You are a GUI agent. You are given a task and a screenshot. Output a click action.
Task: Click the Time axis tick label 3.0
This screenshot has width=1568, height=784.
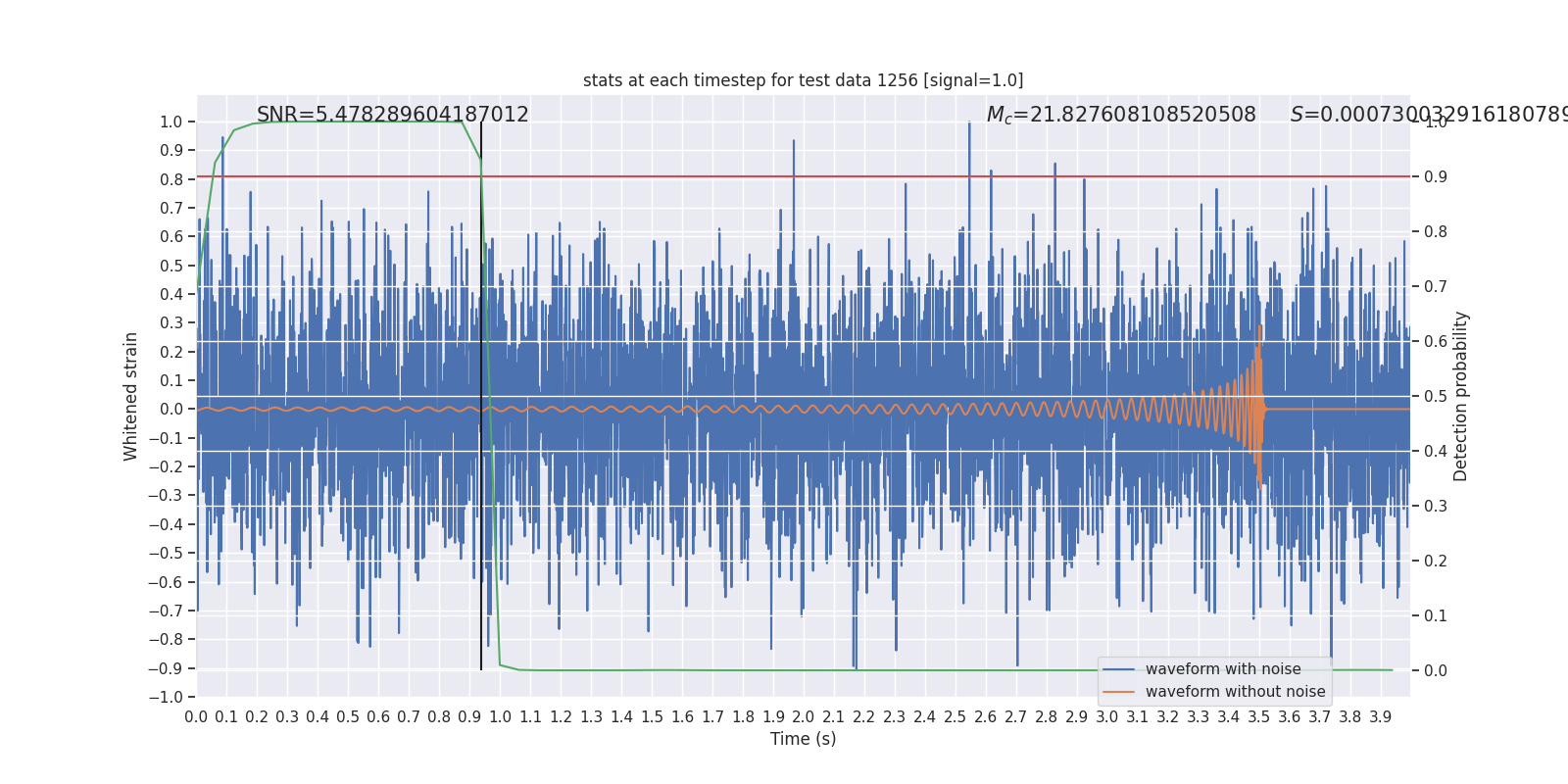pos(1107,717)
